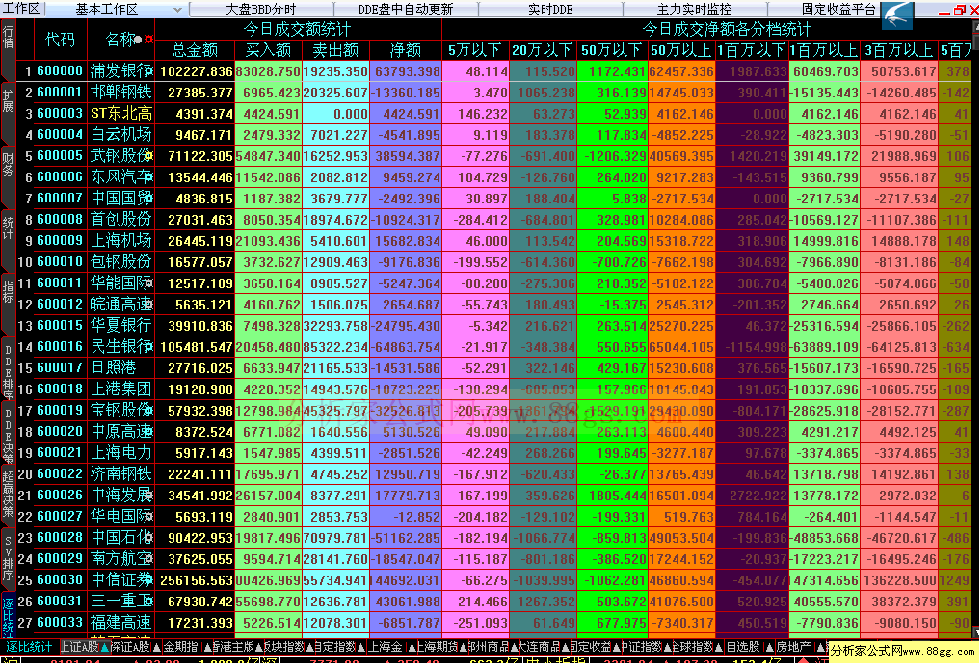This screenshot has width=979, height=663.
Task: Select stock code 600009 上海机场
Action: (60, 241)
